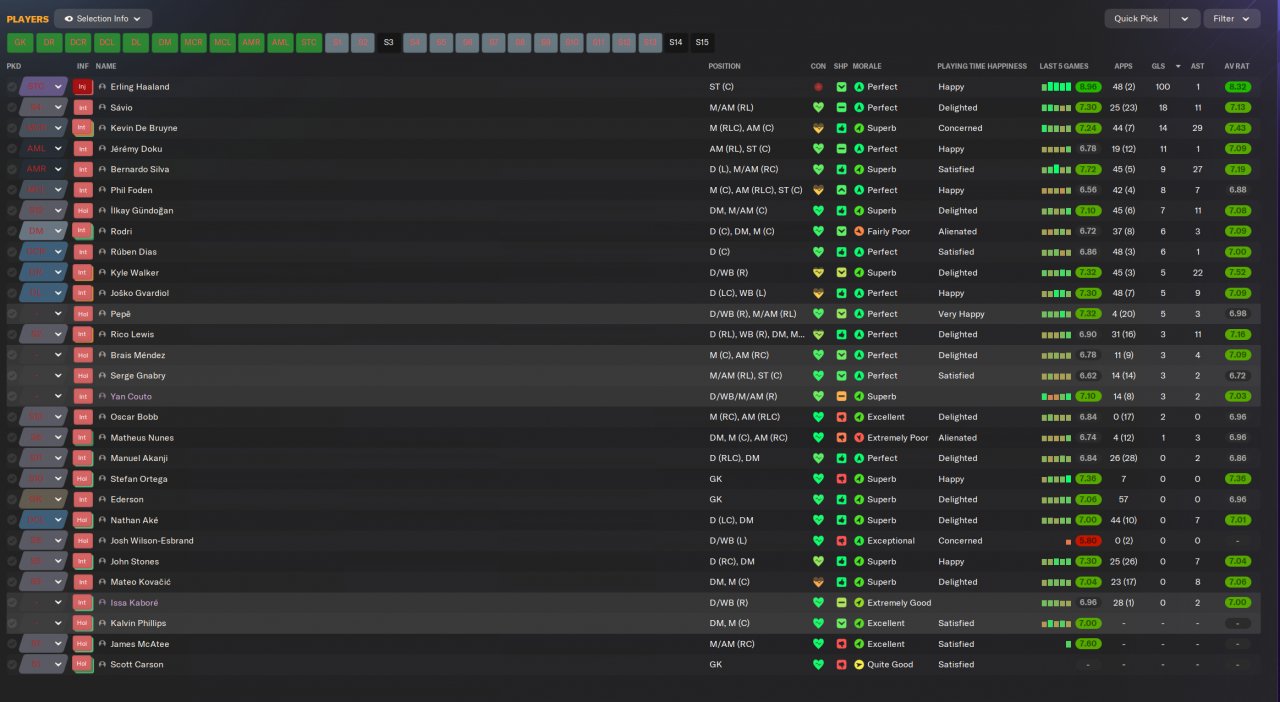This screenshot has width=1280, height=702.
Task: Click Erling Haaland's Inj injury status icon
Action: [x=83, y=87]
